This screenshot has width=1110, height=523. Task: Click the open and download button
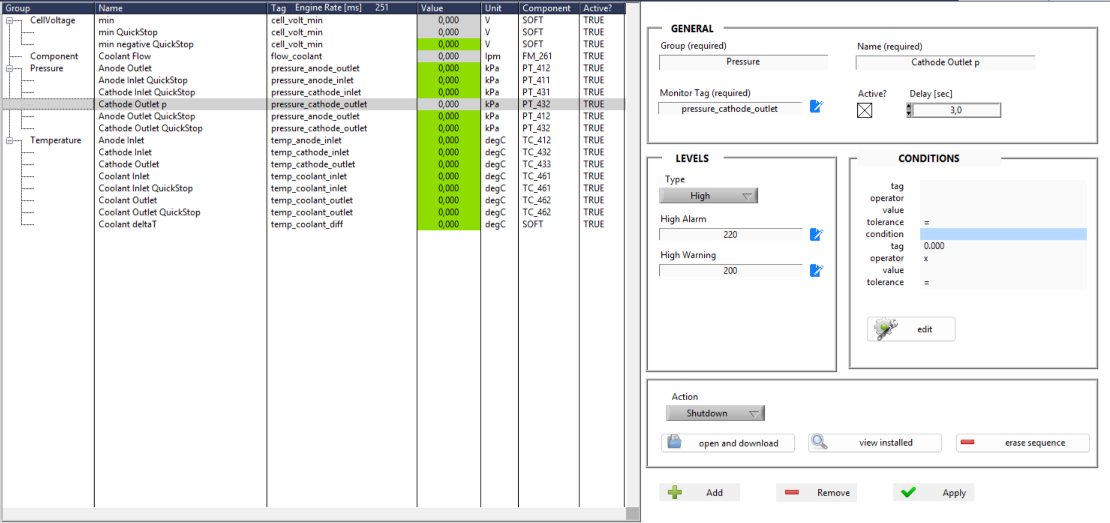click(x=727, y=443)
